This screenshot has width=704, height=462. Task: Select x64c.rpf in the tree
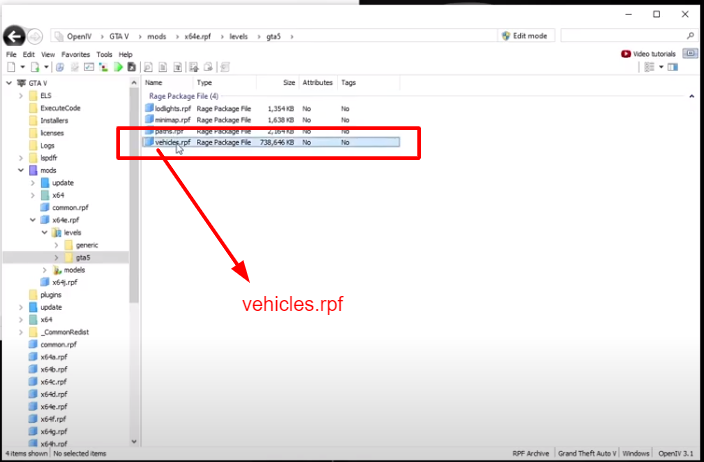click(53, 382)
